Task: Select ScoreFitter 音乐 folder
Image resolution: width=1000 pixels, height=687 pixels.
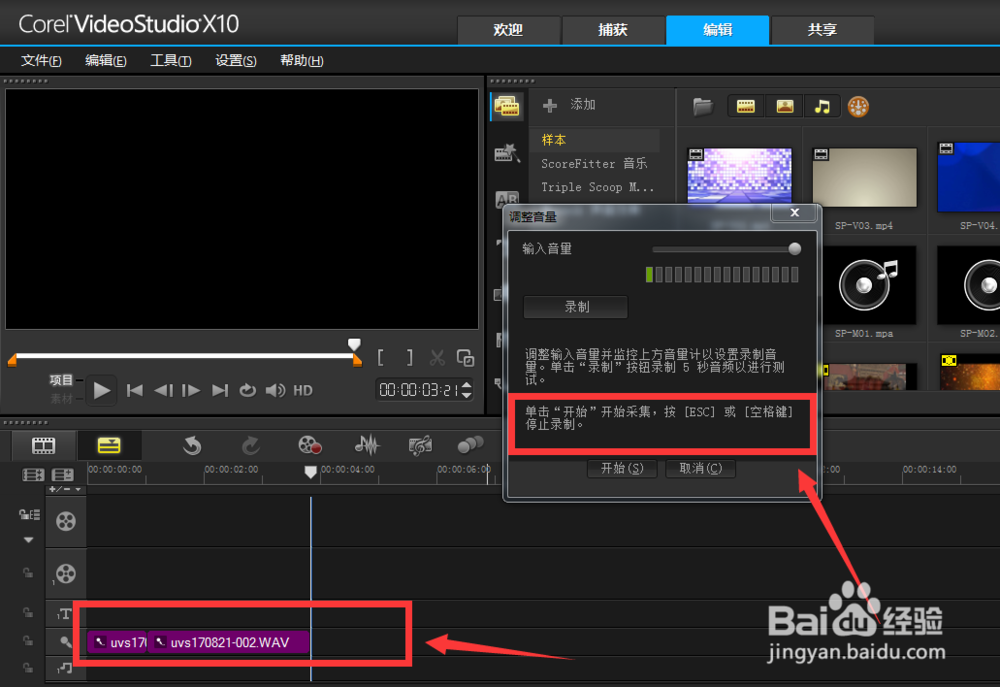Action: tap(594, 163)
